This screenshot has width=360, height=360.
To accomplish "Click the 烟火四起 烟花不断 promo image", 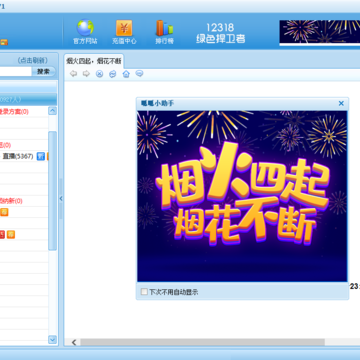I will (x=242, y=196).
